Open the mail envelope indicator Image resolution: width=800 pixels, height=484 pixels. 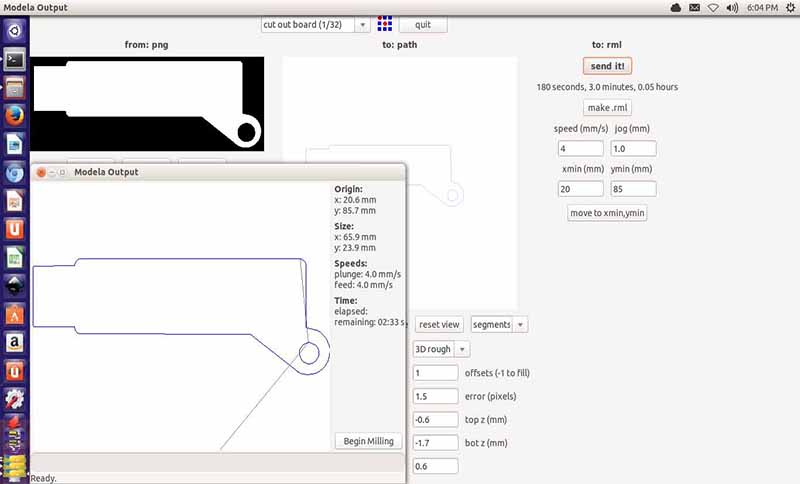694,8
